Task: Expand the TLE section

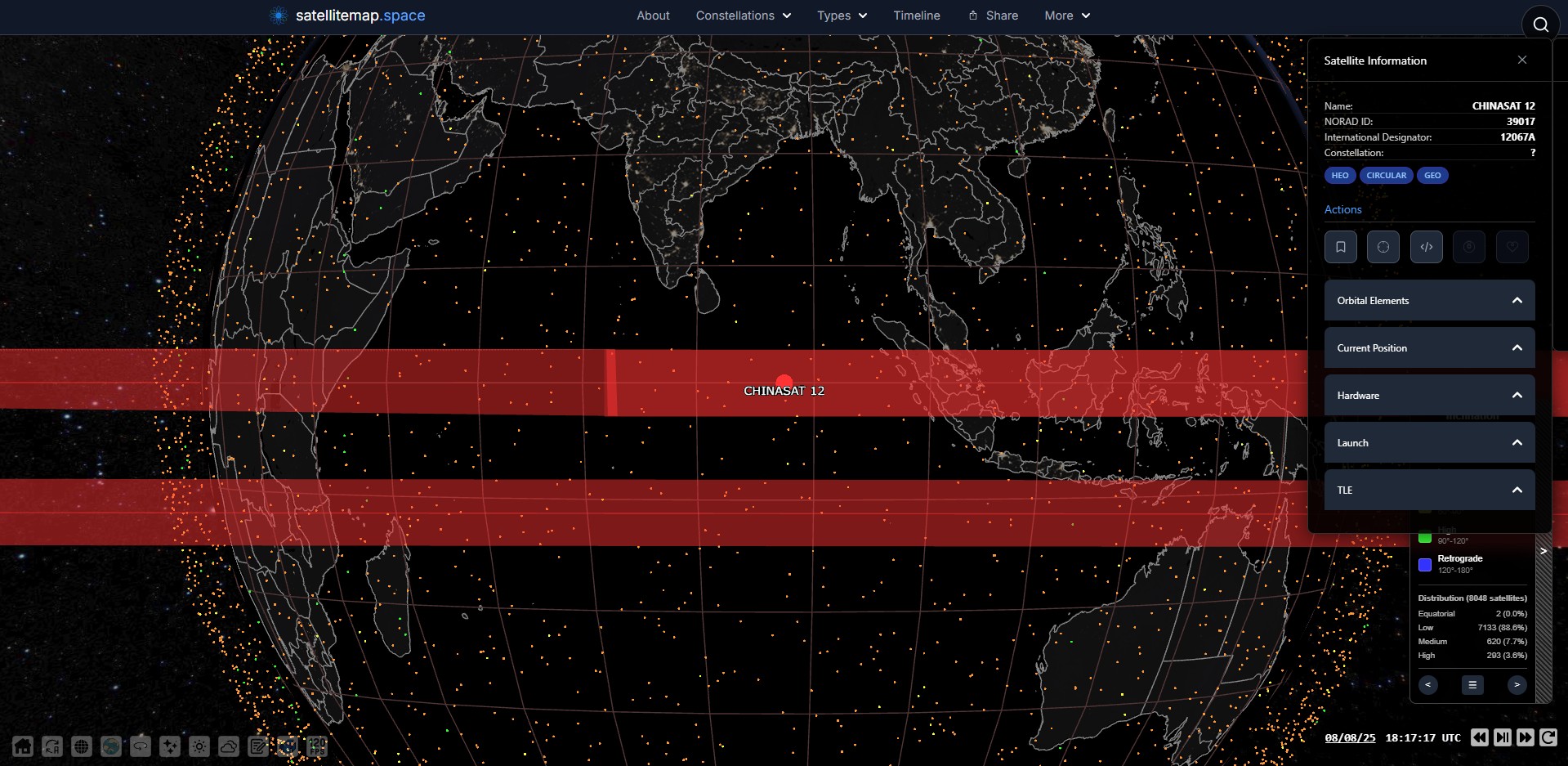Action: (1430, 490)
